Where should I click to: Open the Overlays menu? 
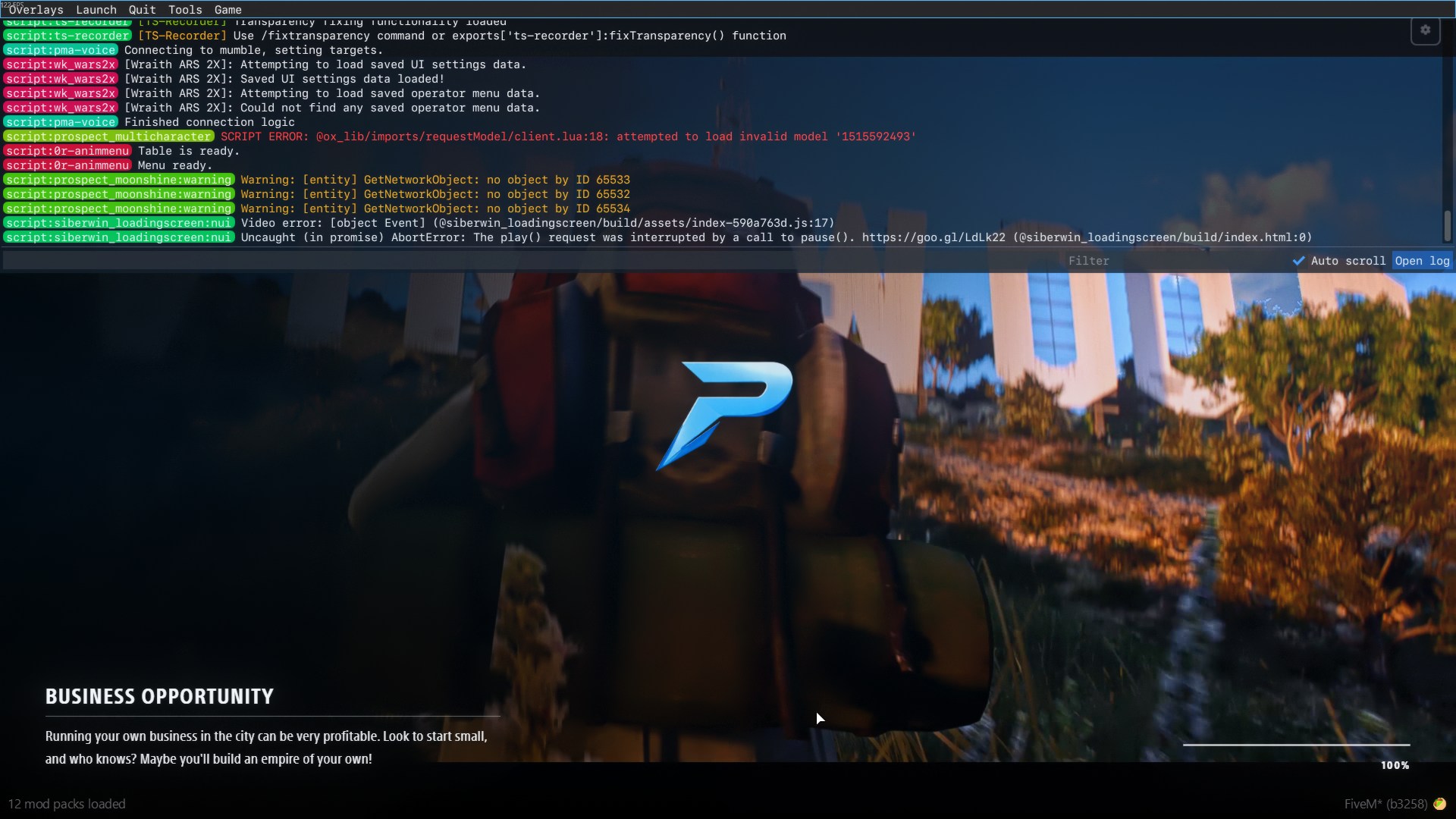pyautogui.click(x=36, y=10)
